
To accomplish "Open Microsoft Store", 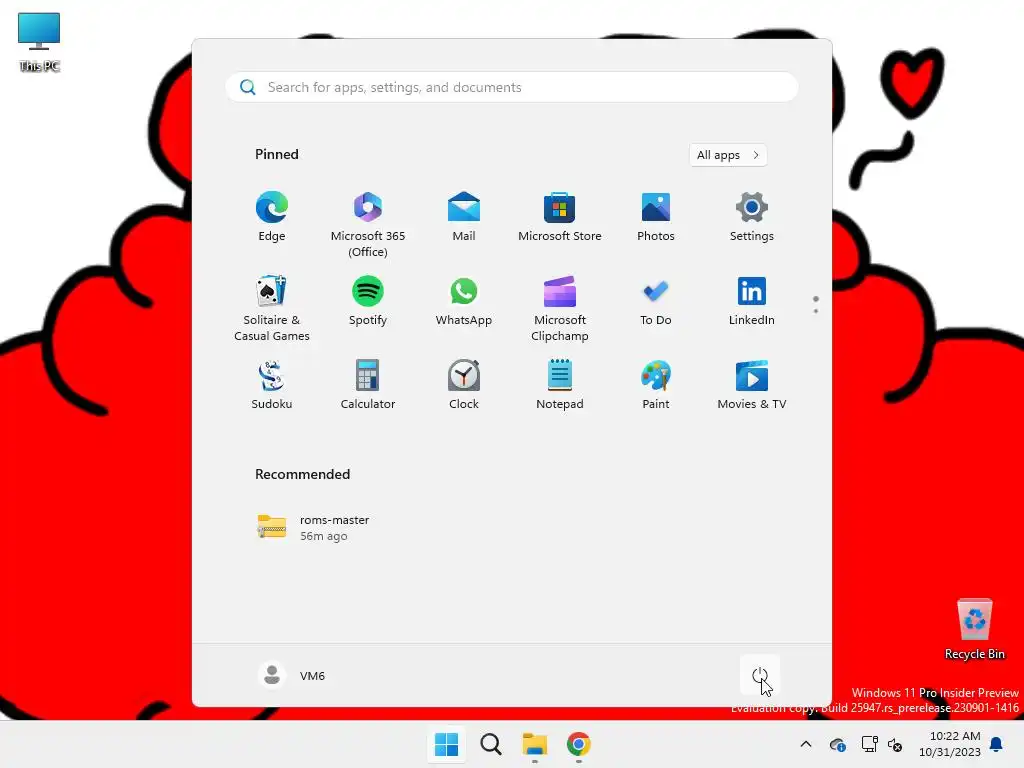I will coord(560,217).
